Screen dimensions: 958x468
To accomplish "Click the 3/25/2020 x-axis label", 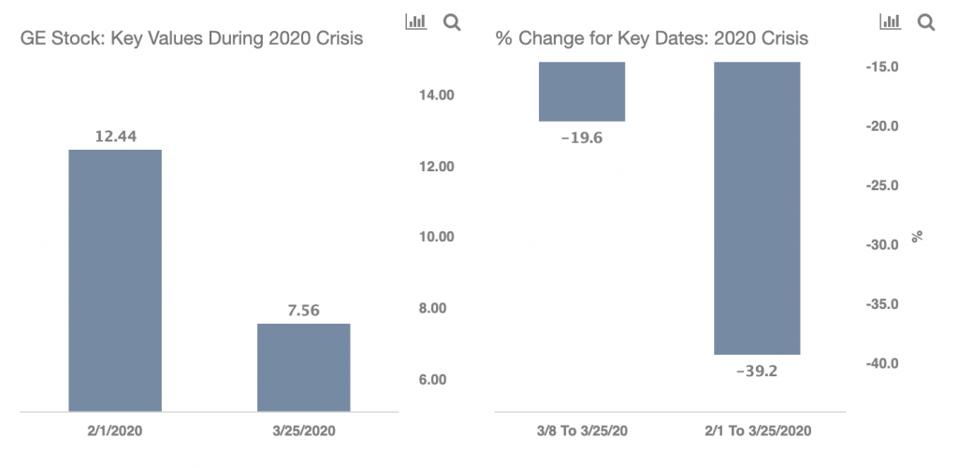I will coord(303,431).
